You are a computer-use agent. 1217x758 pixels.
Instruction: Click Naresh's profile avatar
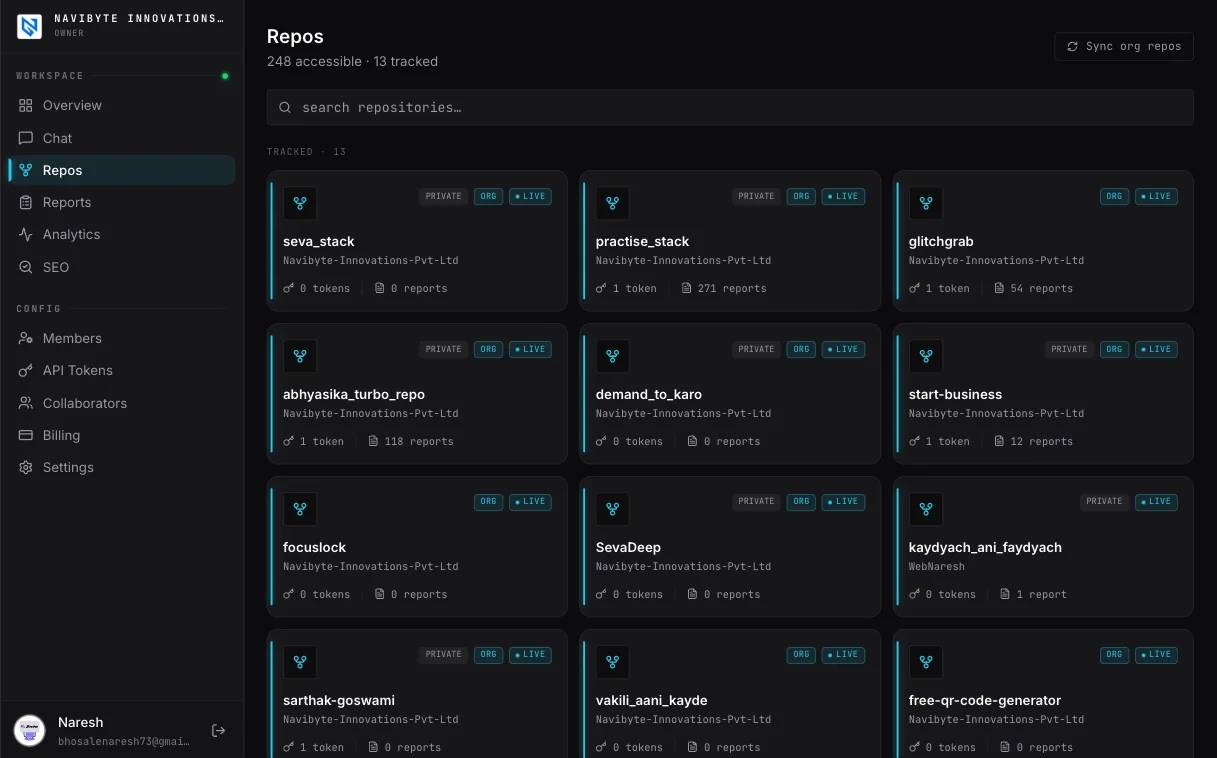29,731
